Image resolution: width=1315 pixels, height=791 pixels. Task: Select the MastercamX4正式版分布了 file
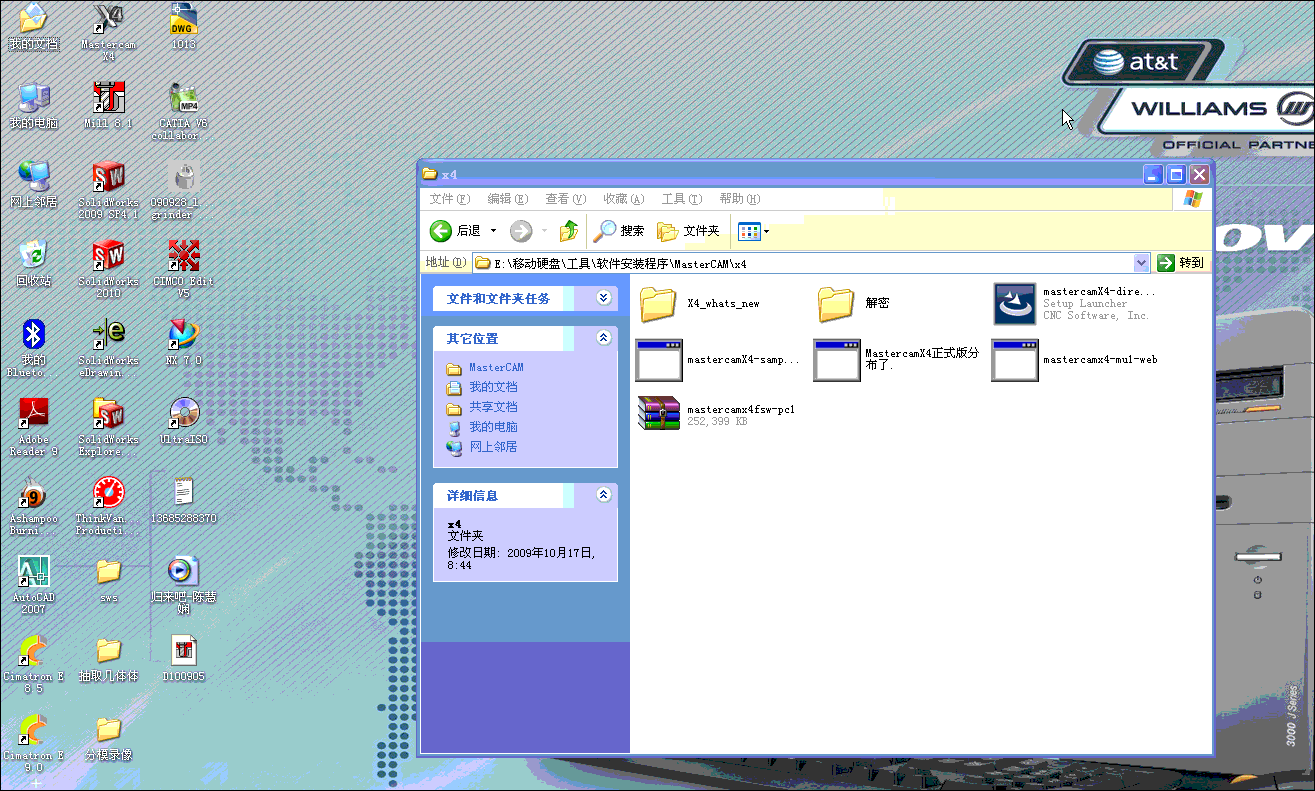(897, 360)
